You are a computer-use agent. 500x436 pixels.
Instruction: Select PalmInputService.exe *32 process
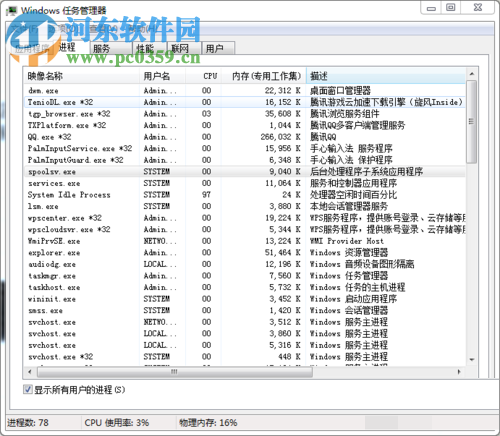click(245, 148)
